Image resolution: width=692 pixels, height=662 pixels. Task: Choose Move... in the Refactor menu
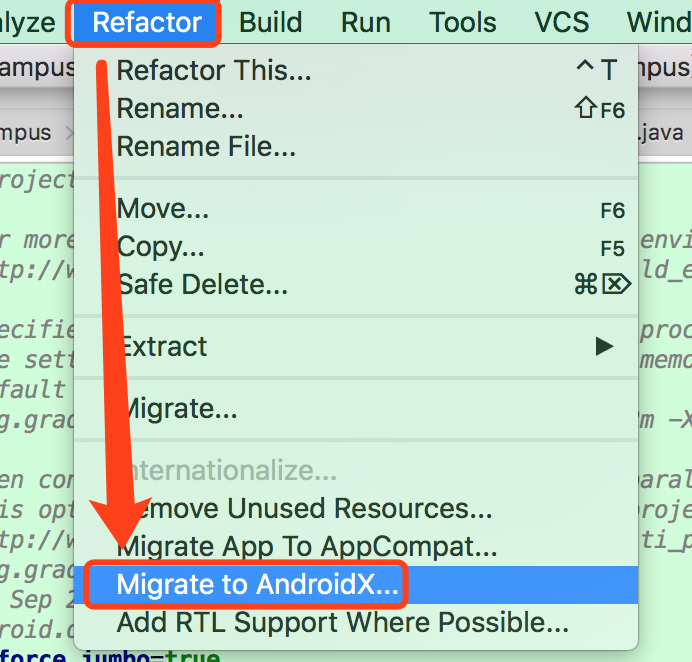coord(163,209)
